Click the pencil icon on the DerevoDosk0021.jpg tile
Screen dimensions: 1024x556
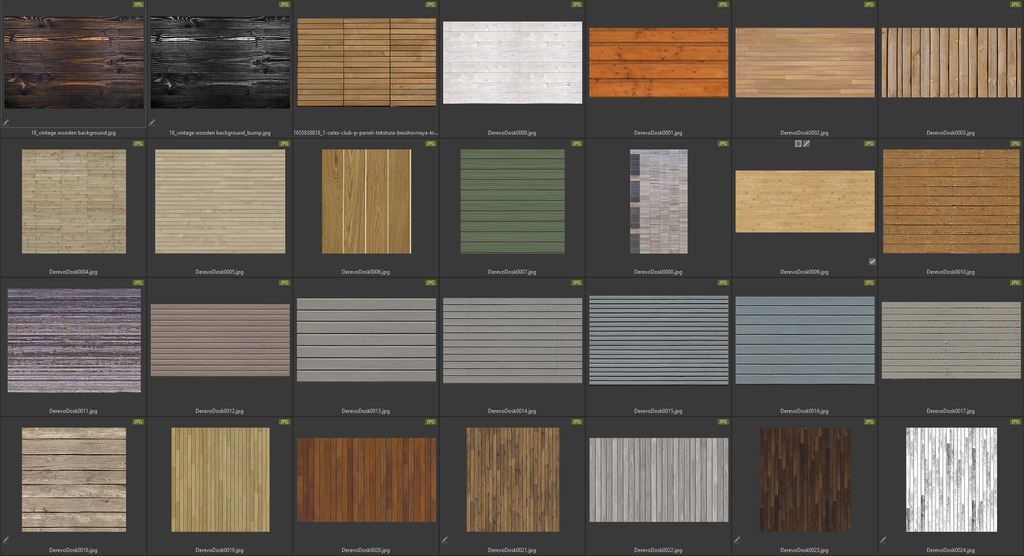click(445, 540)
